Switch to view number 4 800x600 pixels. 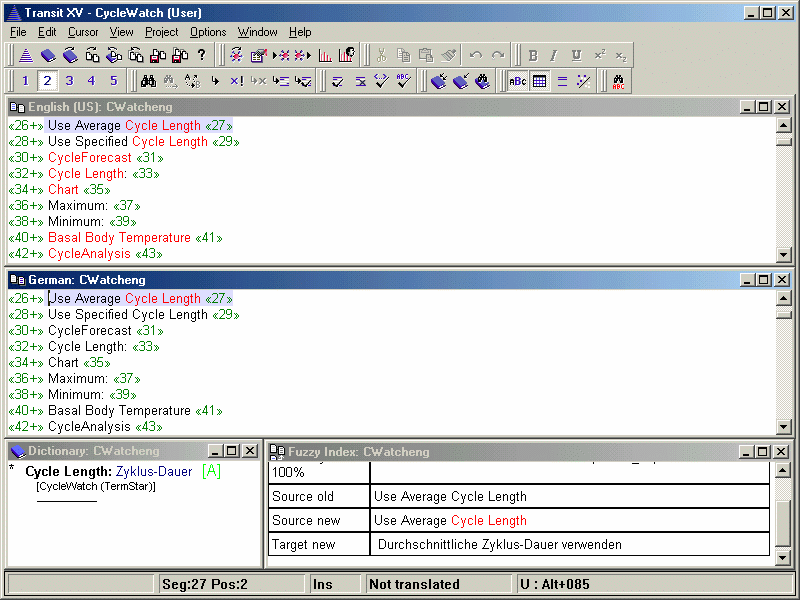91,81
